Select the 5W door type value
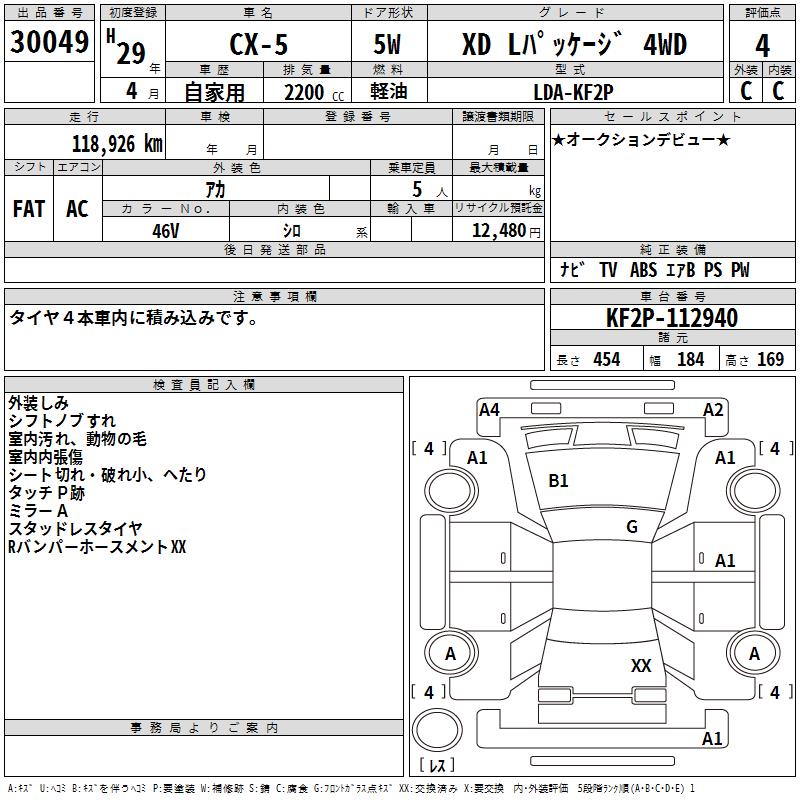 (387, 44)
